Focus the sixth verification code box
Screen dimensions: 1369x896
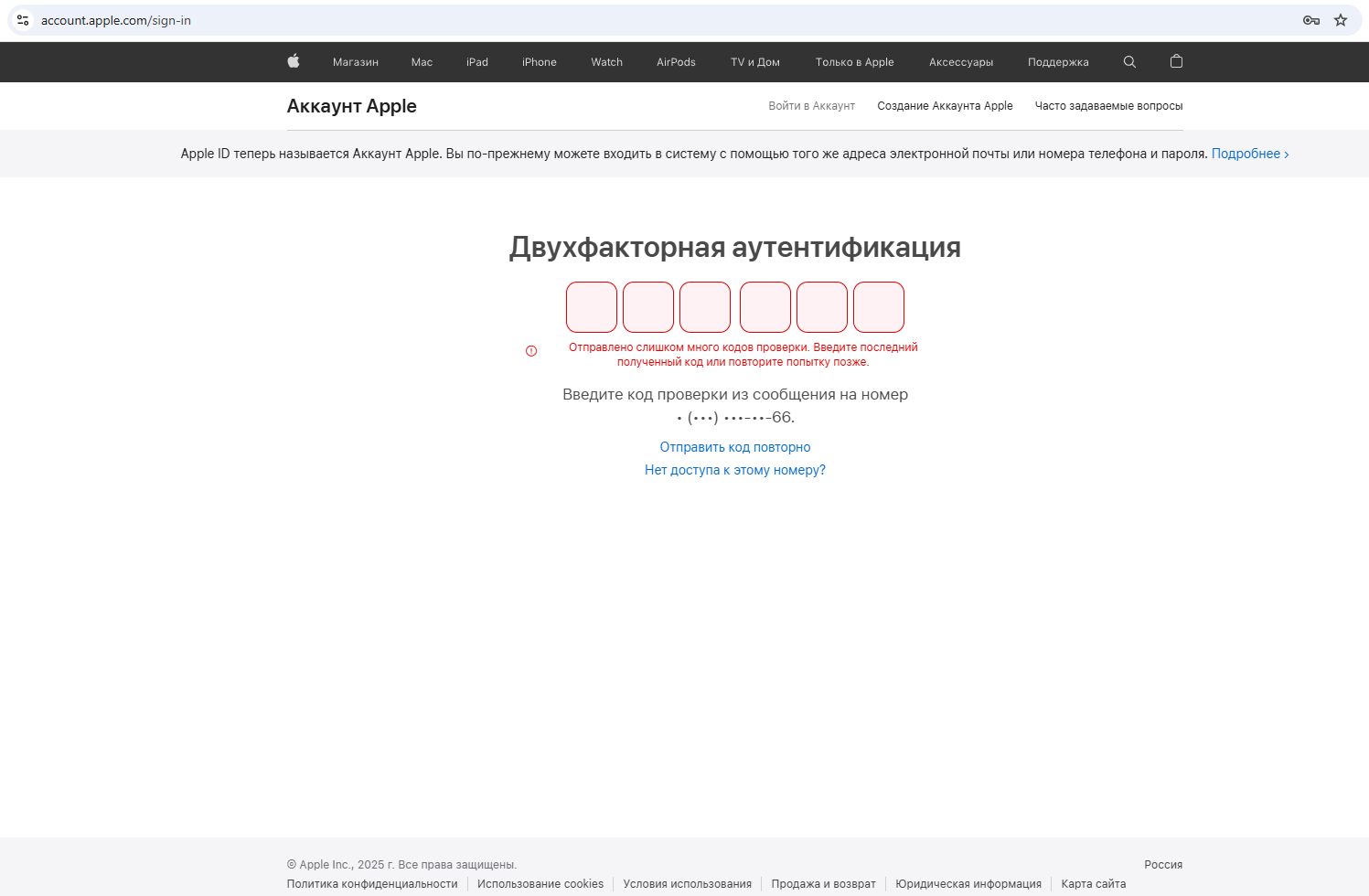tap(879, 307)
